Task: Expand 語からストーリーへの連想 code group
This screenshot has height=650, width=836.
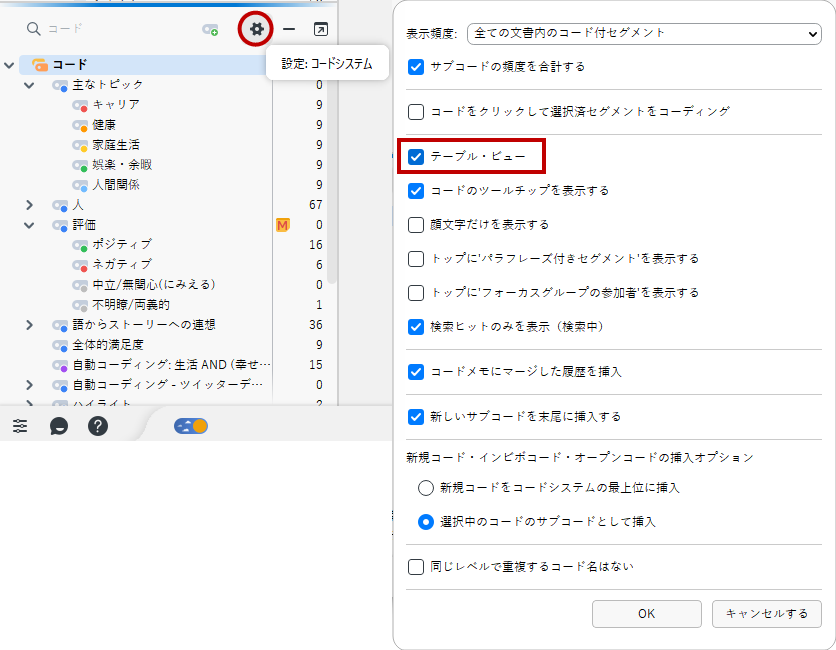Action: pyautogui.click(x=29, y=325)
